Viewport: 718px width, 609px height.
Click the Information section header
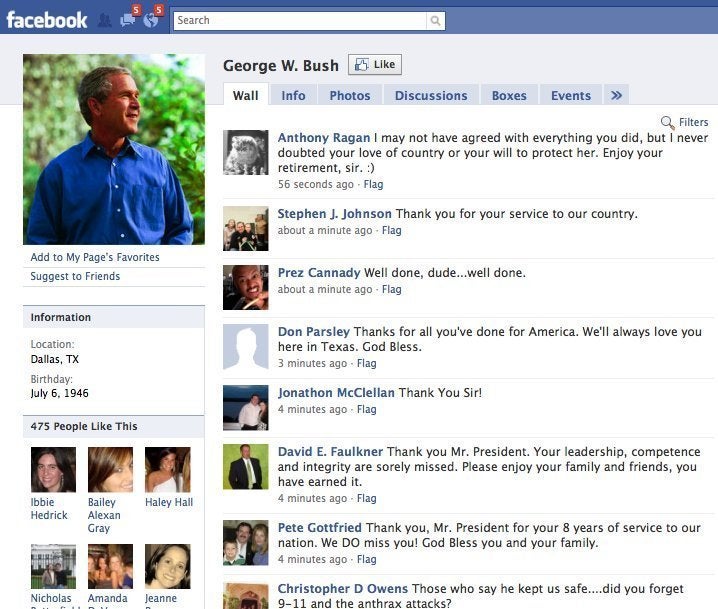click(114, 317)
